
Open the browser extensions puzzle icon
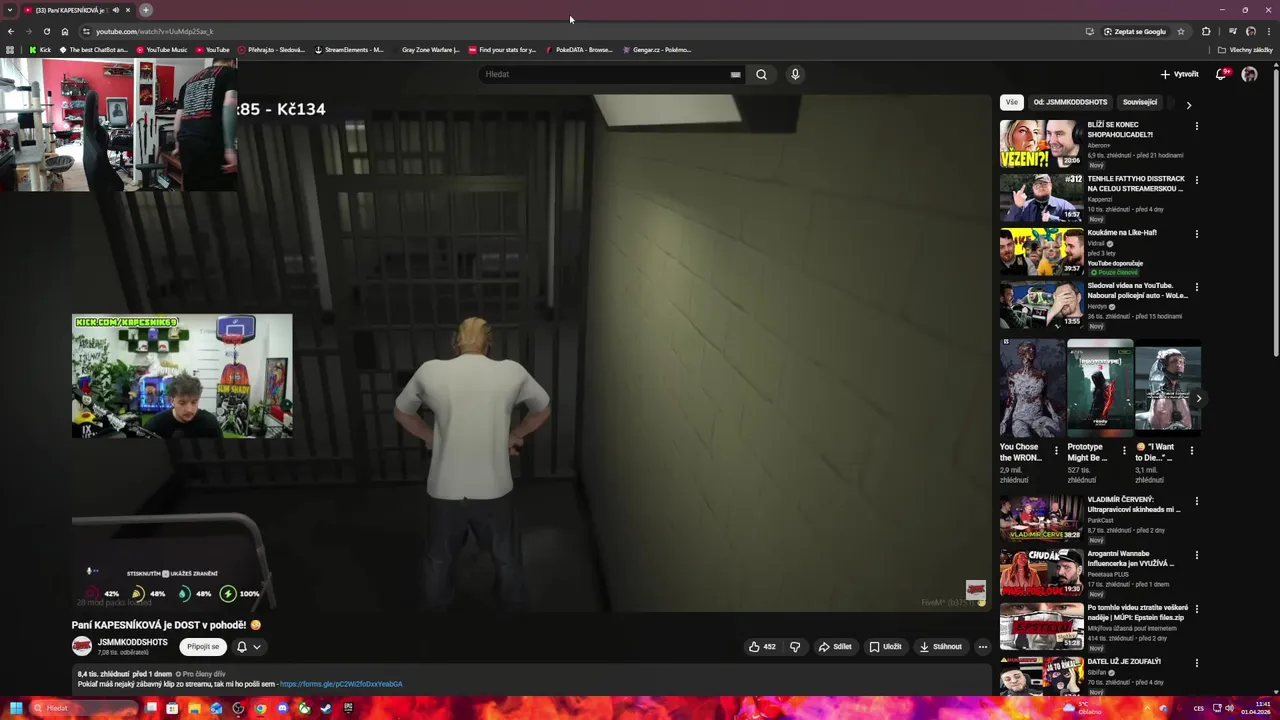point(1206,31)
